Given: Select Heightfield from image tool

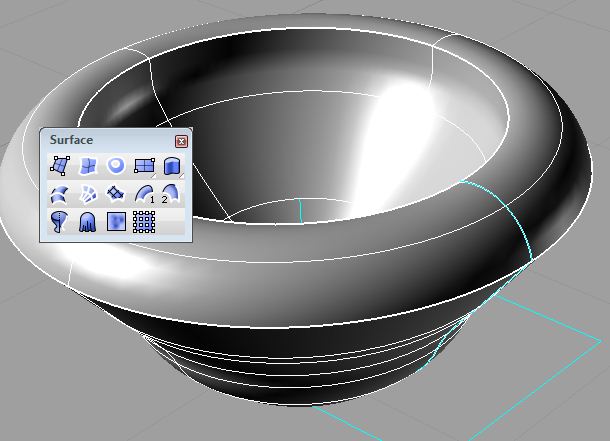Looking at the screenshot, I should [116, 222].
